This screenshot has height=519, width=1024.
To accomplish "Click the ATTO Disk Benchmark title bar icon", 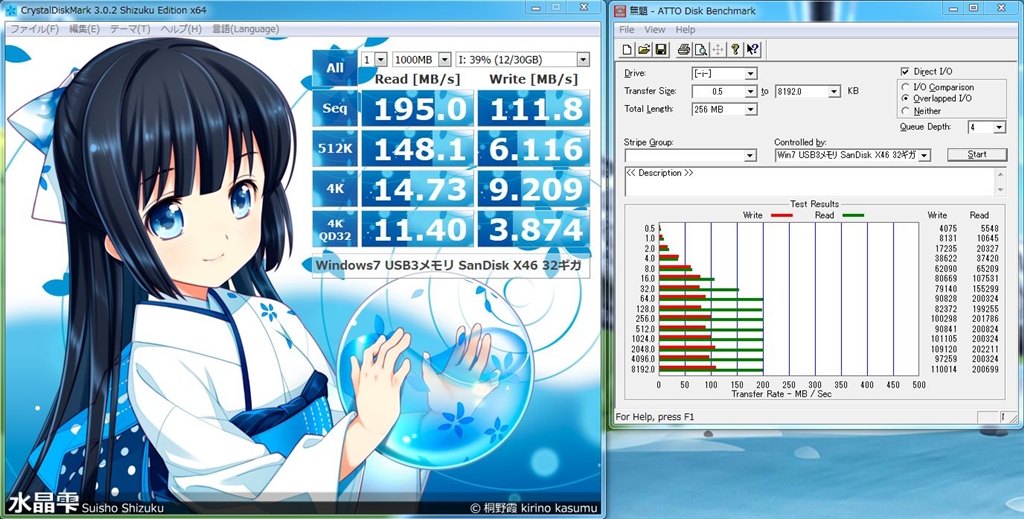I will click(x=618, y=10).
